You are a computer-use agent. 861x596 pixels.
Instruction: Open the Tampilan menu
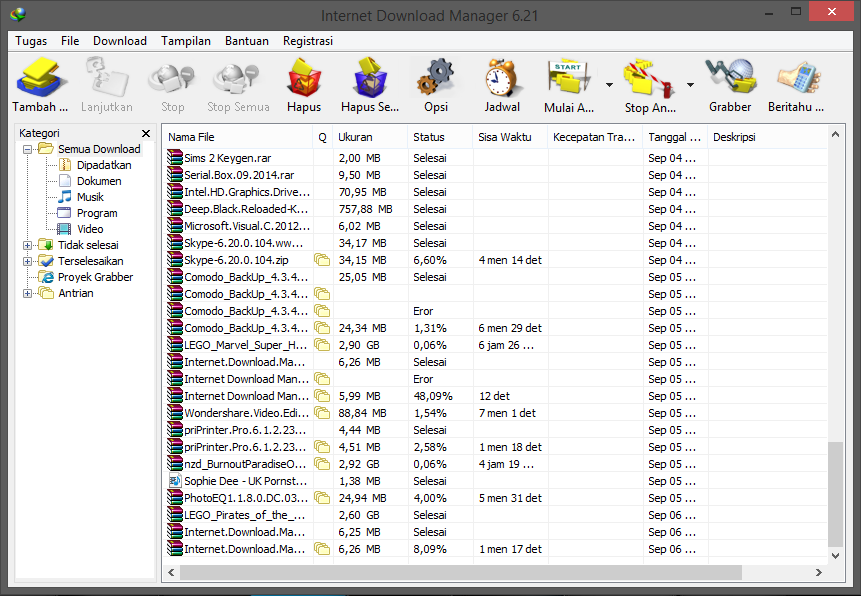186,41
